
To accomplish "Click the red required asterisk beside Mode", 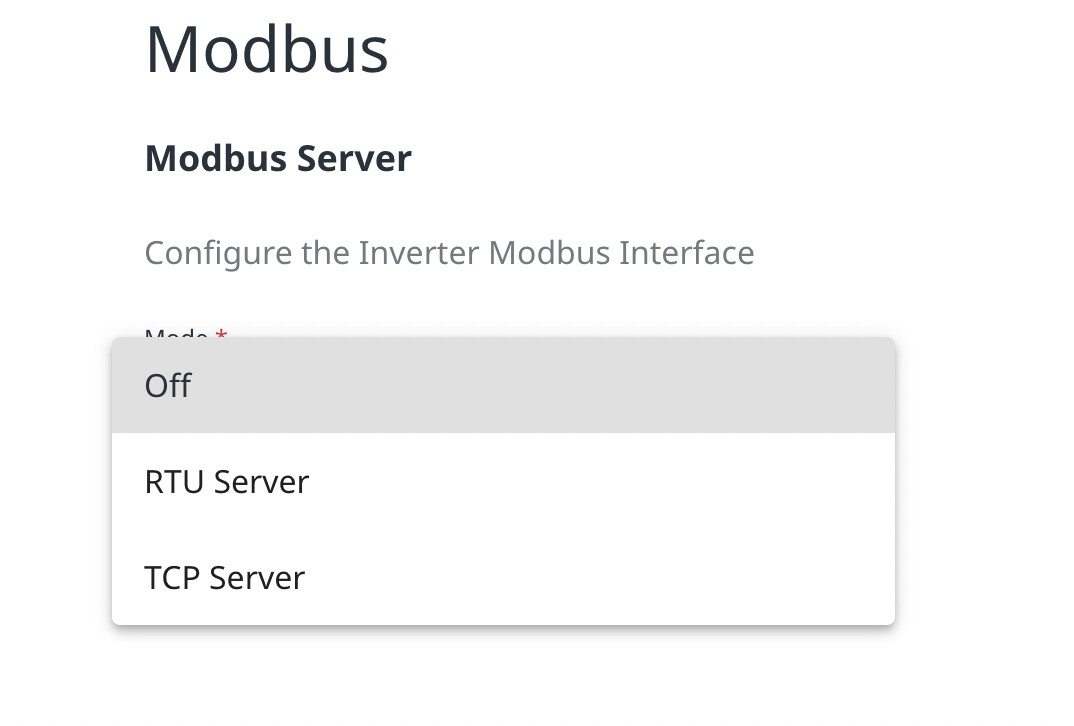I will pos(221,332).
